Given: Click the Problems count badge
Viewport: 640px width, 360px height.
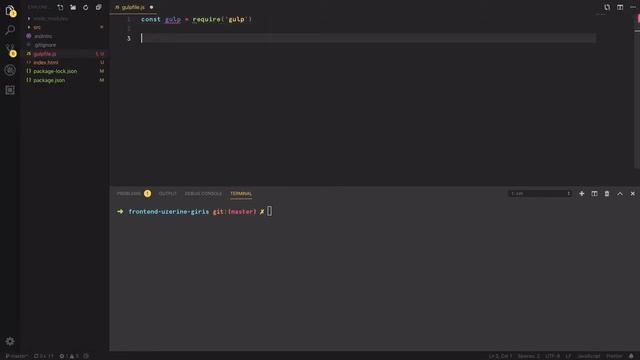Looking at the screenshot, I should 147,193.
